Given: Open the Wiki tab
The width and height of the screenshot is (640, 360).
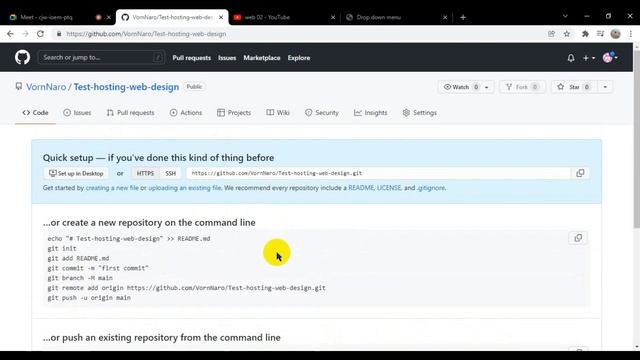Looking at the screenshot, I should pyautogui.click(x=278, y=113).
